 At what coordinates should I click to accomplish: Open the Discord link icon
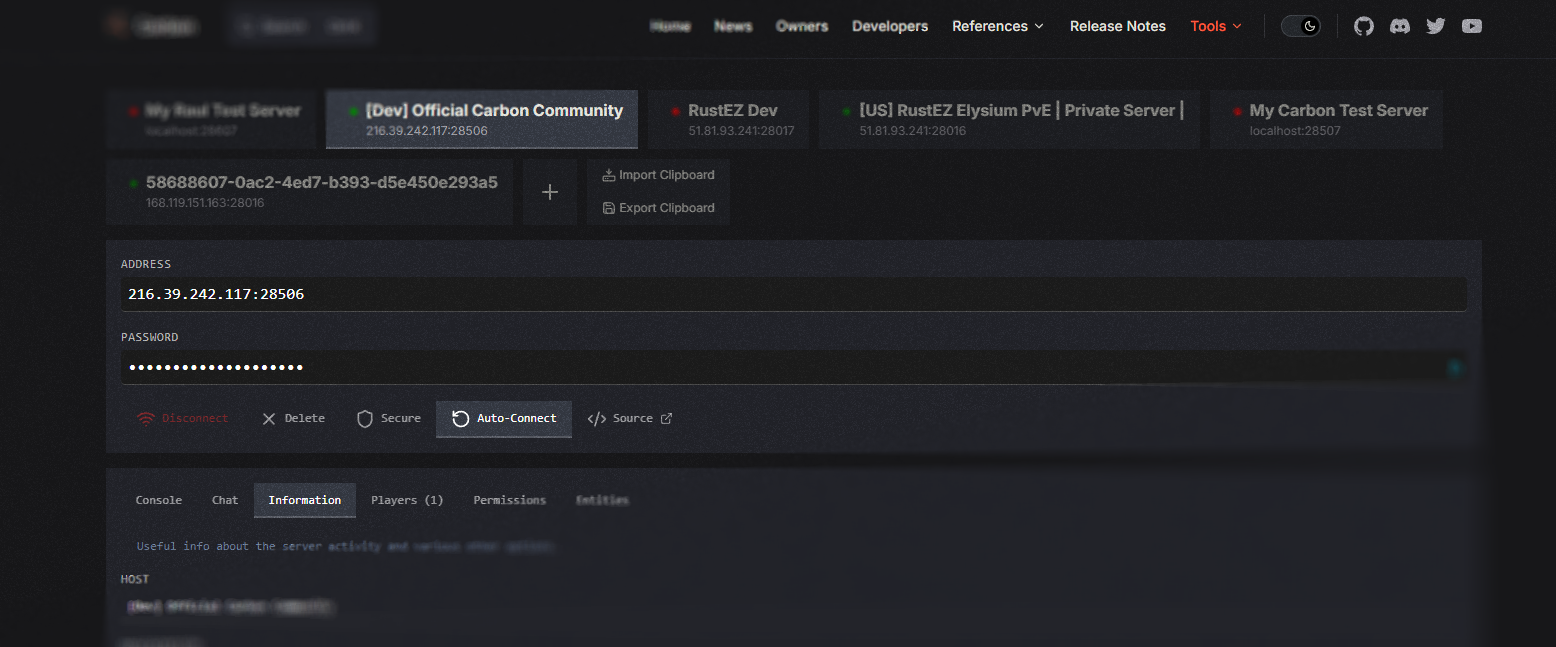click(x=1400, y=26)
